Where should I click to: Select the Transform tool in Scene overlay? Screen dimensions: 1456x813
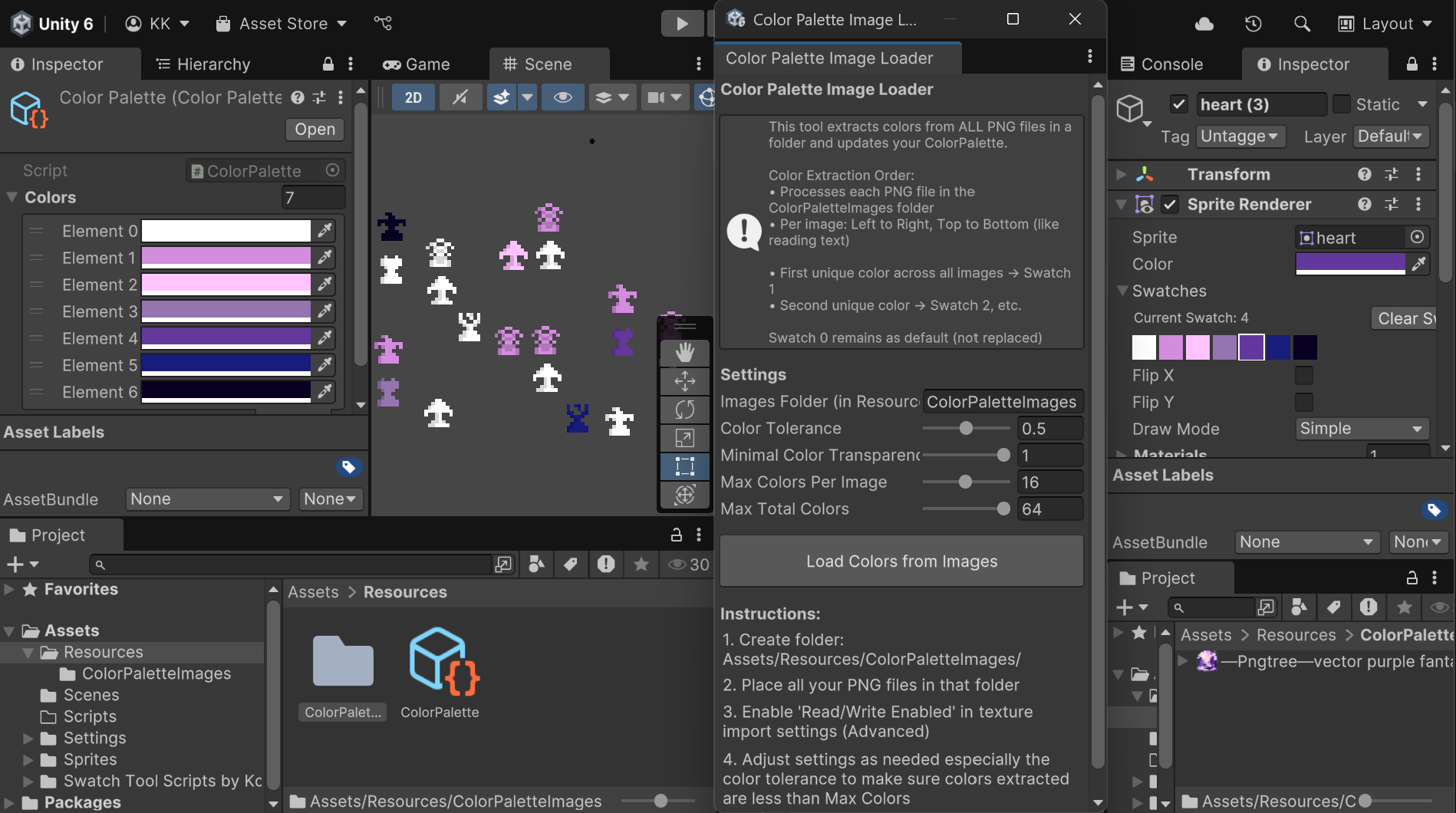click(x=684, y=495)
